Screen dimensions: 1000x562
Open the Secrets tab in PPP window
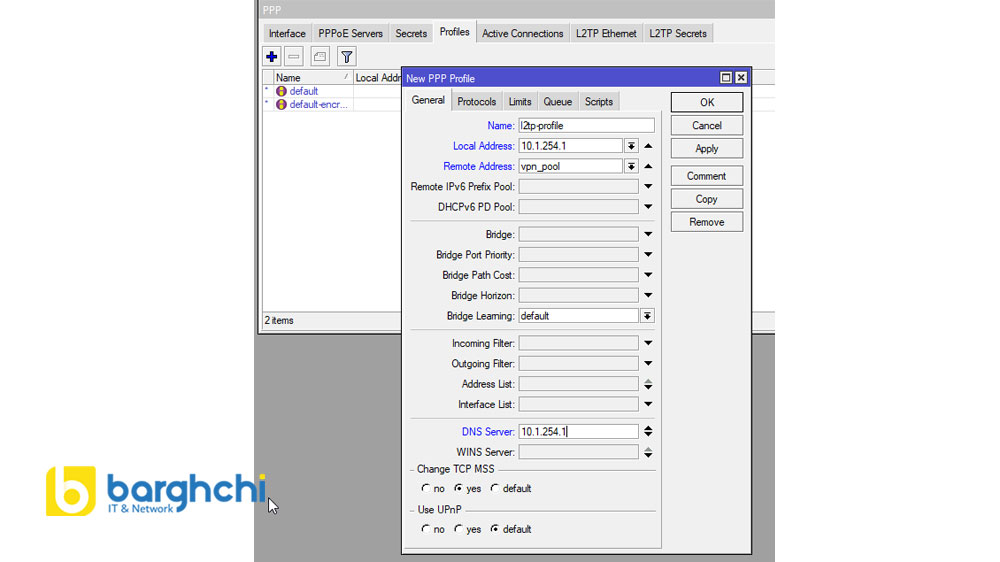(x=411, y=33)
